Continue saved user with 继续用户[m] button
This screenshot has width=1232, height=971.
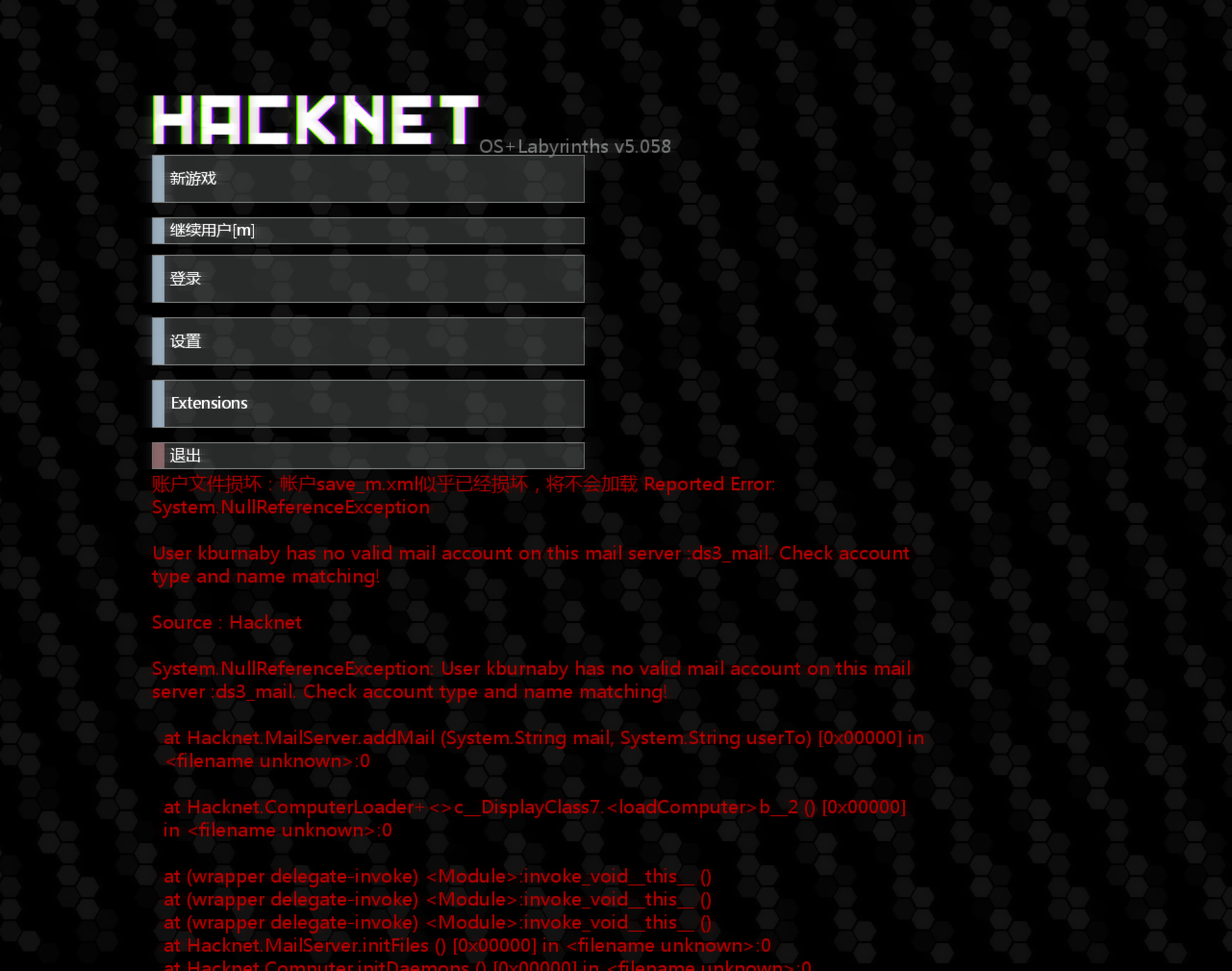(x=368, y=230)
